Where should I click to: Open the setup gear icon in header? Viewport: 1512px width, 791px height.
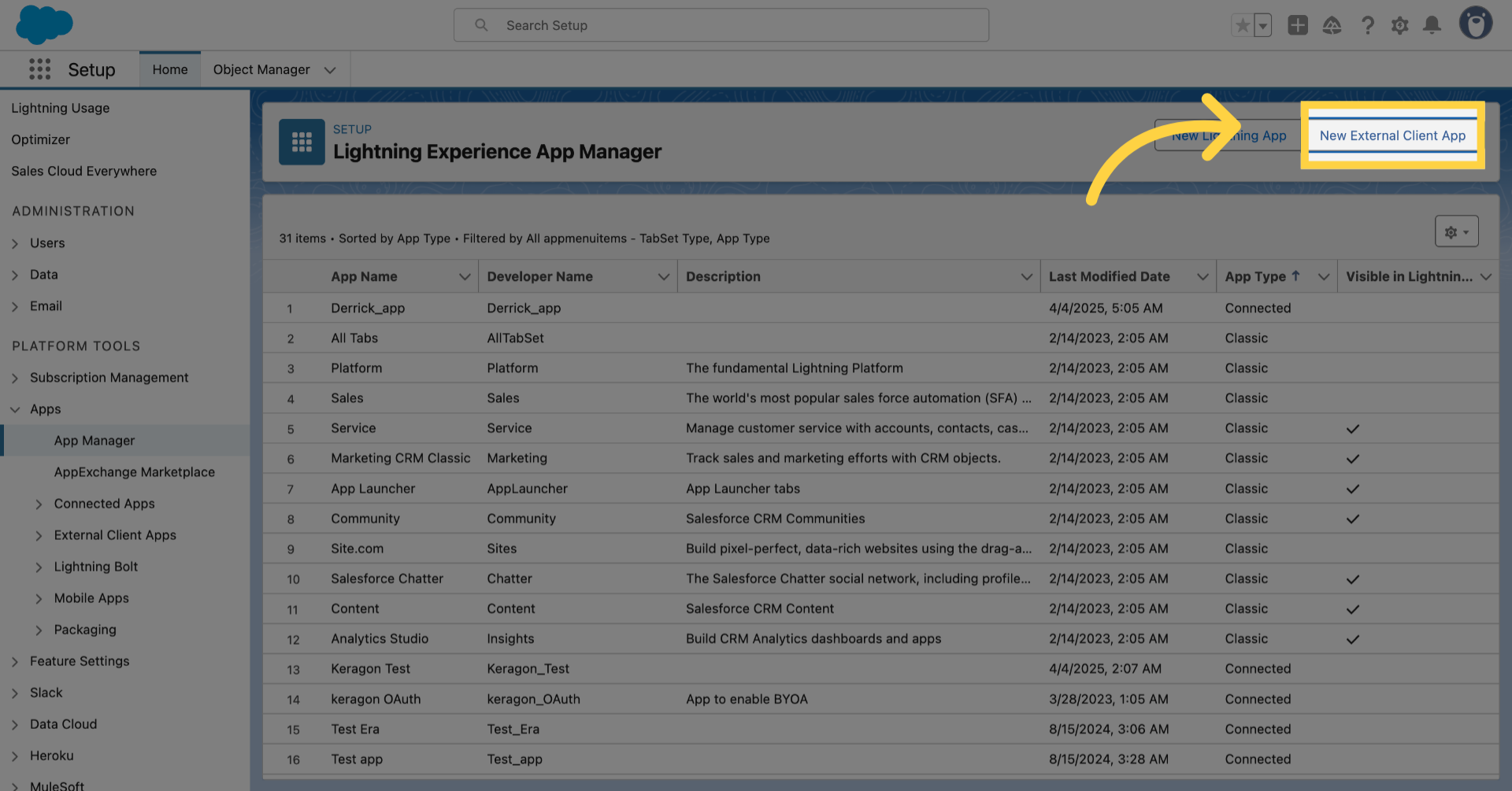[1400, 25]
